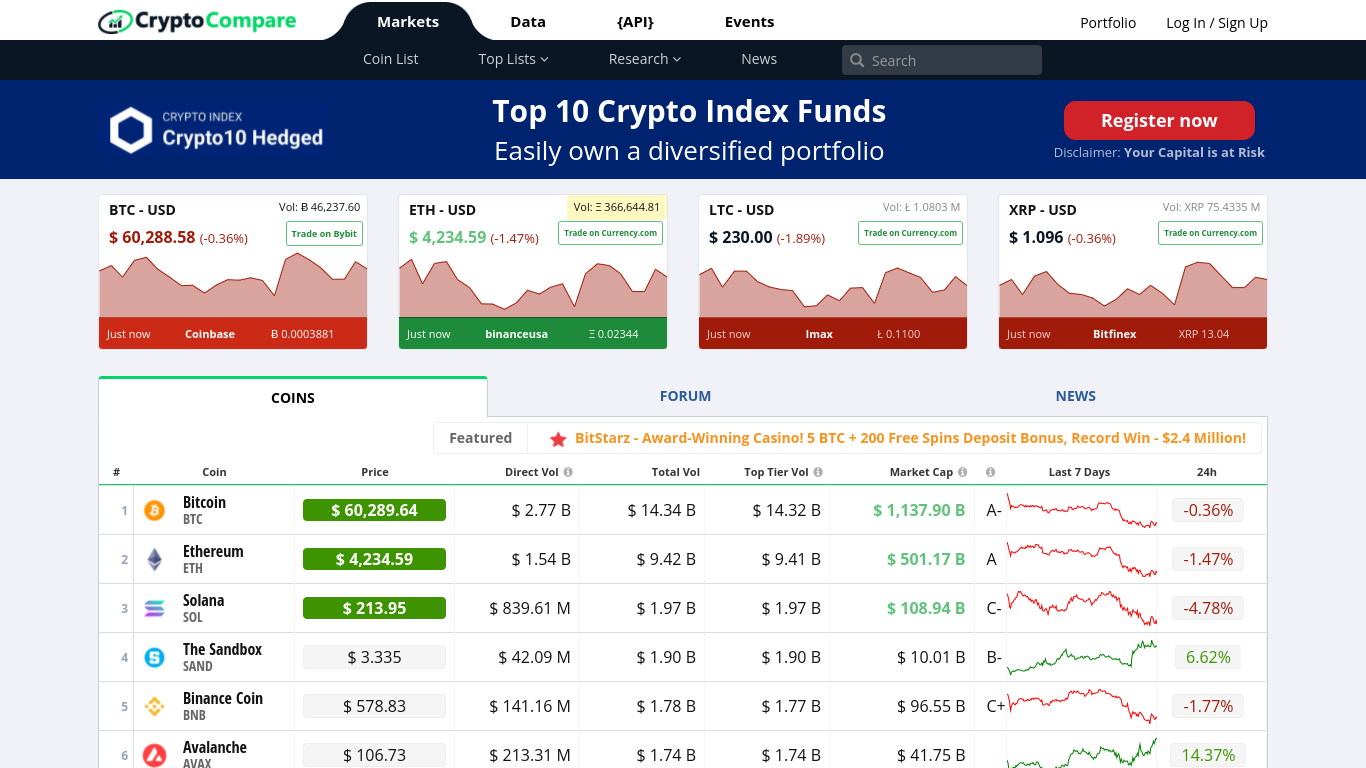Click the CryptoCompare logo
Screen dimensions: 1366x768
pyautogui.click(x=197, y=20)
